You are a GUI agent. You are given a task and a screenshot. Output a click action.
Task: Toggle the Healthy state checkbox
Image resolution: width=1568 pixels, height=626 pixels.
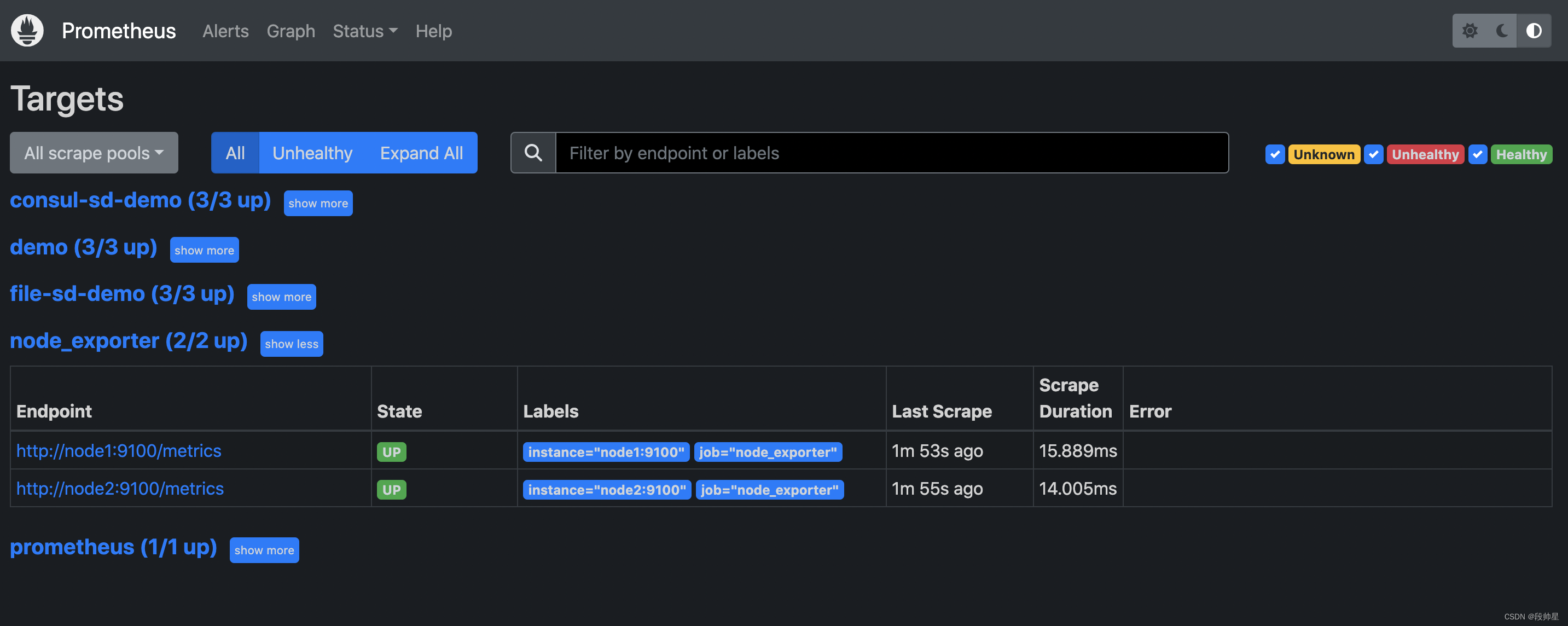pyautogui.click(x=1477, y=154)
